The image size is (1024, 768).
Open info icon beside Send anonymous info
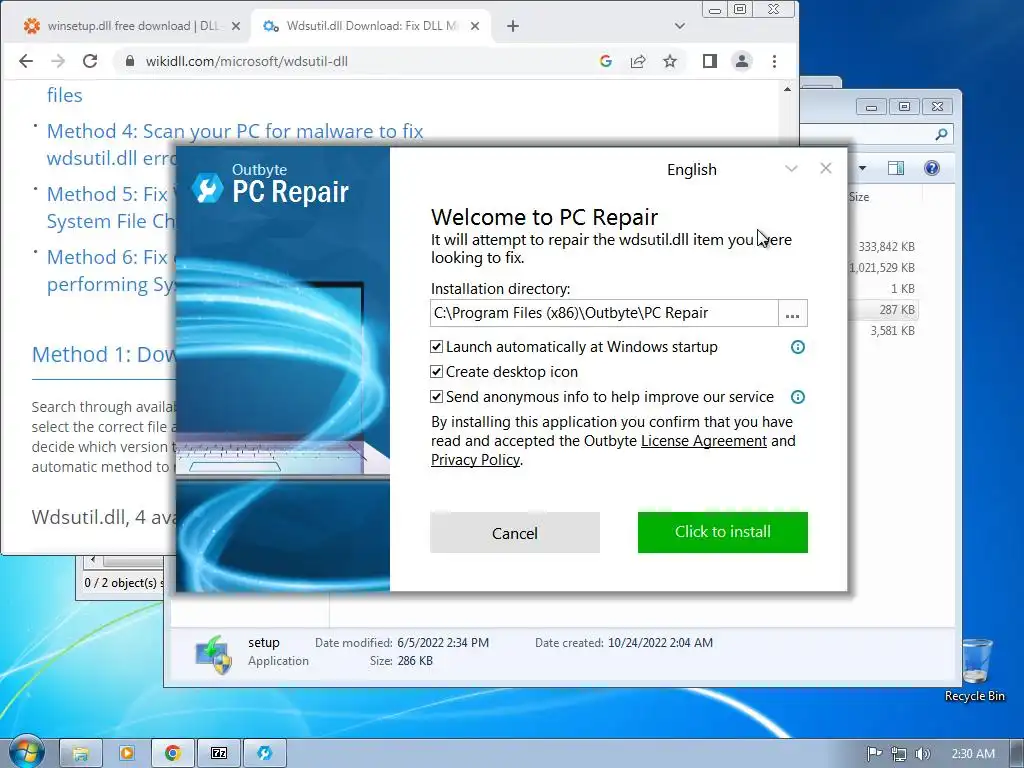click(x=797, y=397)
